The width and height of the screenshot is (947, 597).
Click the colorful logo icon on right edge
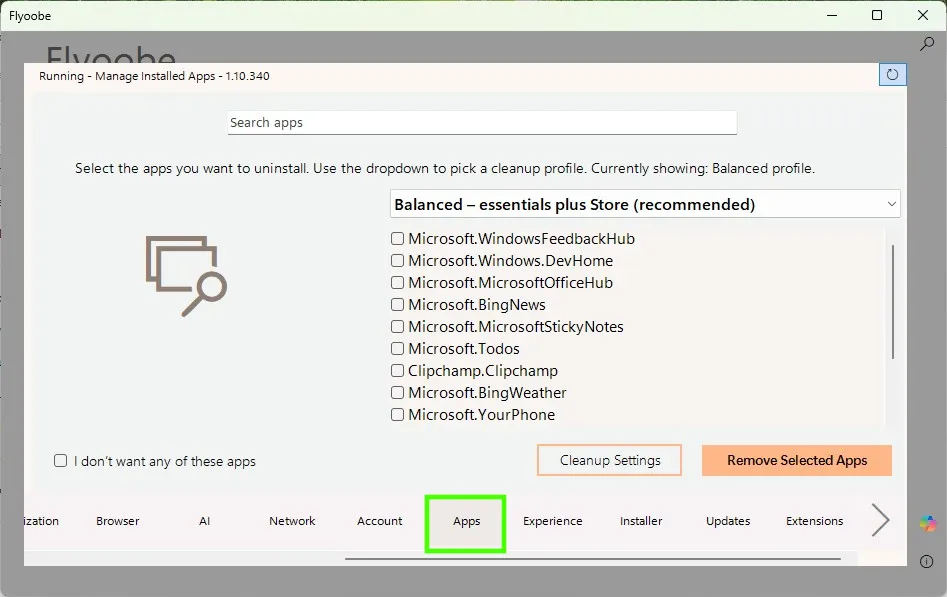pos(929,523)
